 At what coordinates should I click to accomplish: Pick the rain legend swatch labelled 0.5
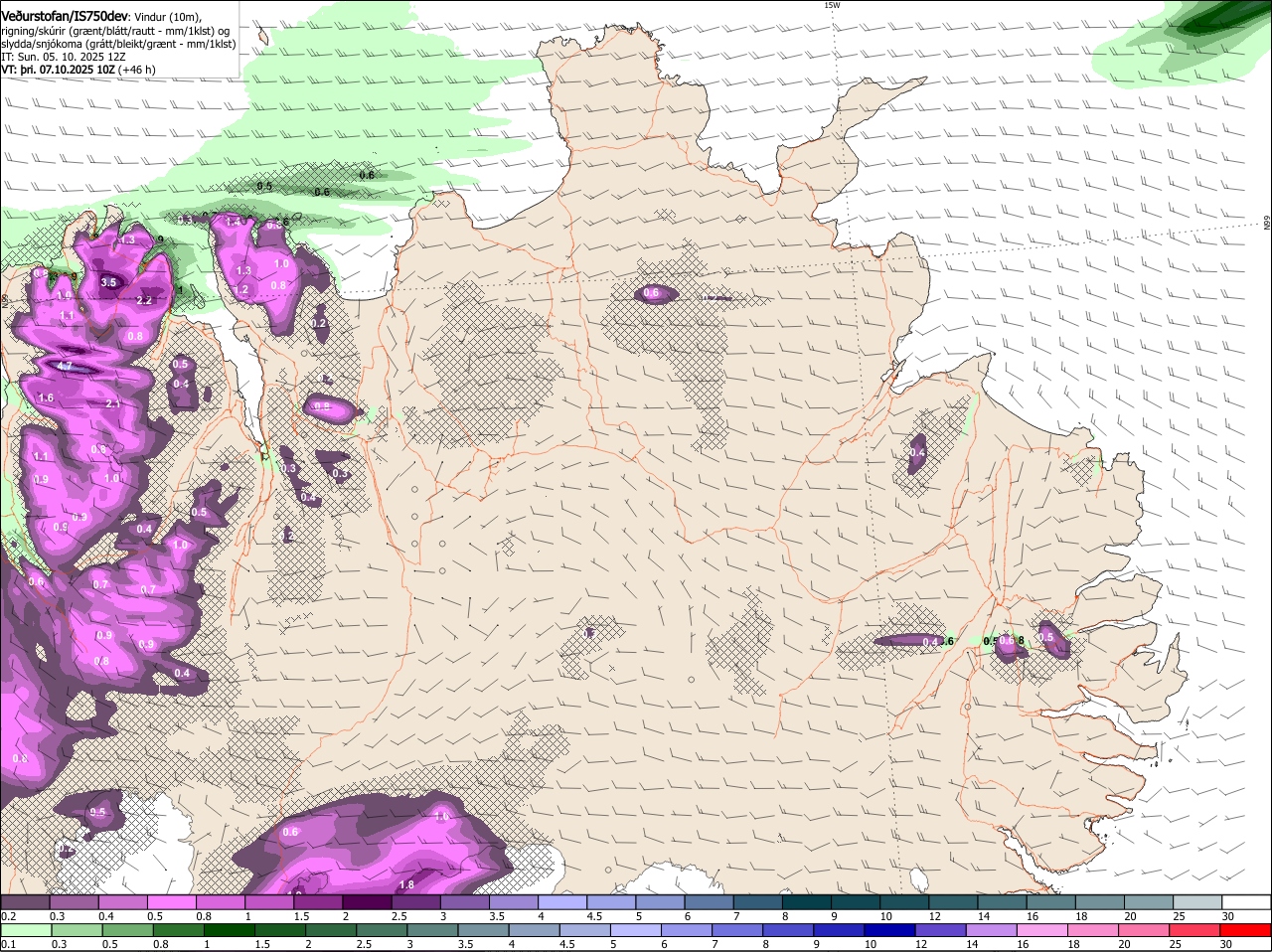[128, 930]
